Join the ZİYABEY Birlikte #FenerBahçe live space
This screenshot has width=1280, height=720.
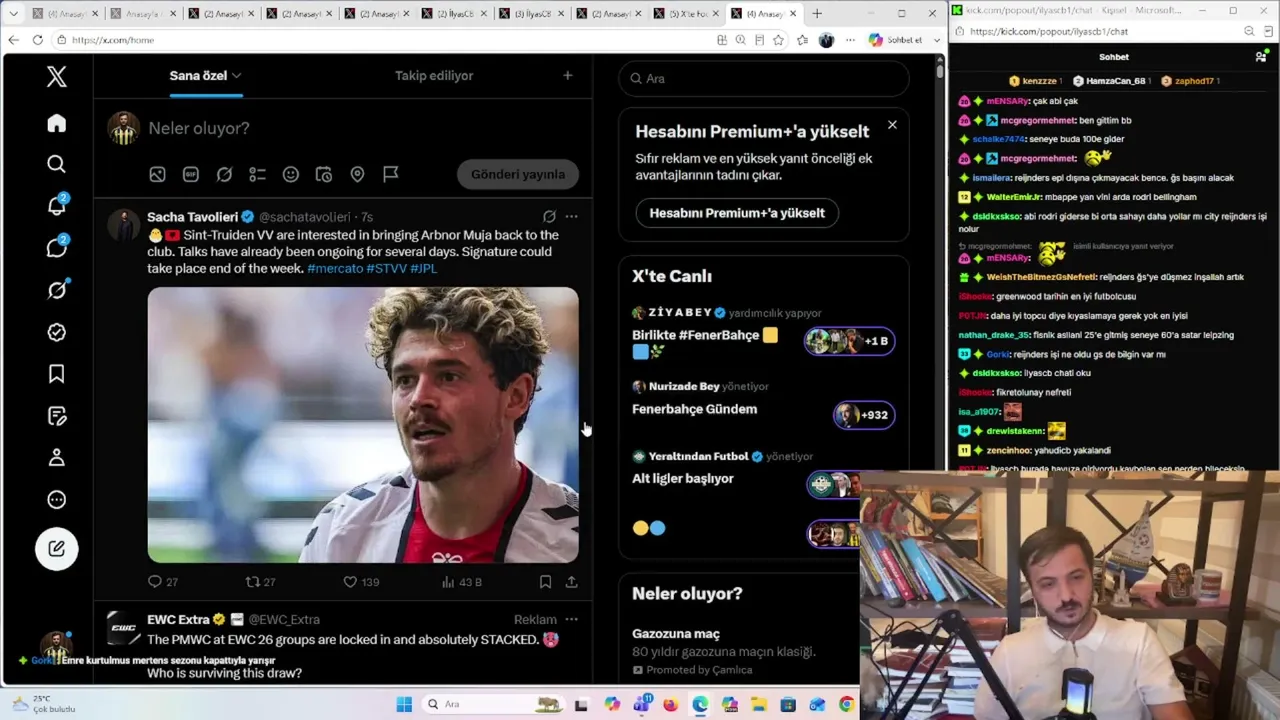(x=764, y=335)
